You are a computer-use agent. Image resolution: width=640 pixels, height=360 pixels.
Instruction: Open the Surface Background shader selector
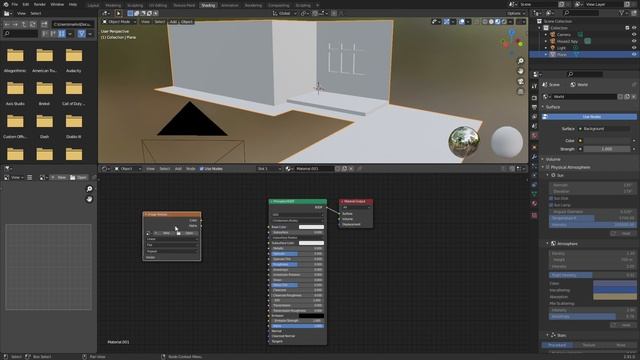pyautogui.click(x=606, y=129)
